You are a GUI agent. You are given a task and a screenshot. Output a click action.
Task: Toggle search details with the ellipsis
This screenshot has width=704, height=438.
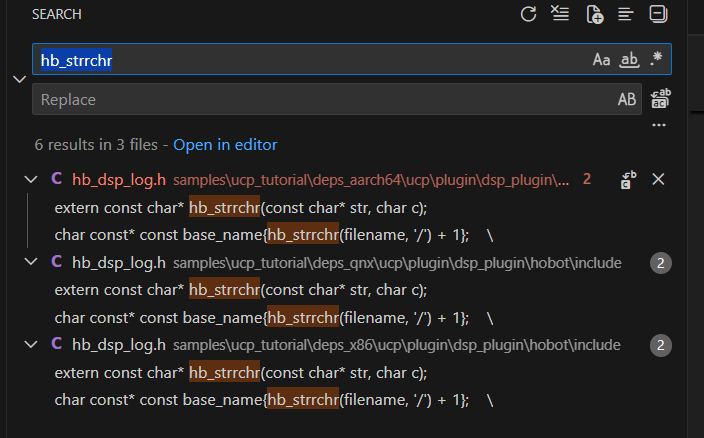pos(658,125)
